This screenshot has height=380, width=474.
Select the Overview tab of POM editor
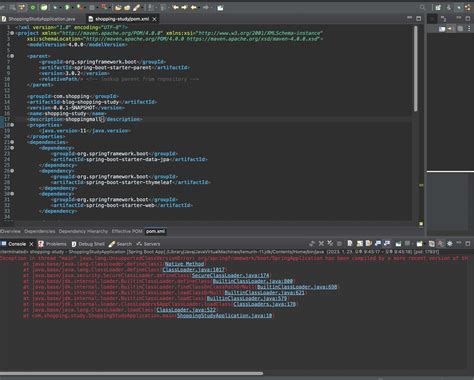click(10, 231)
